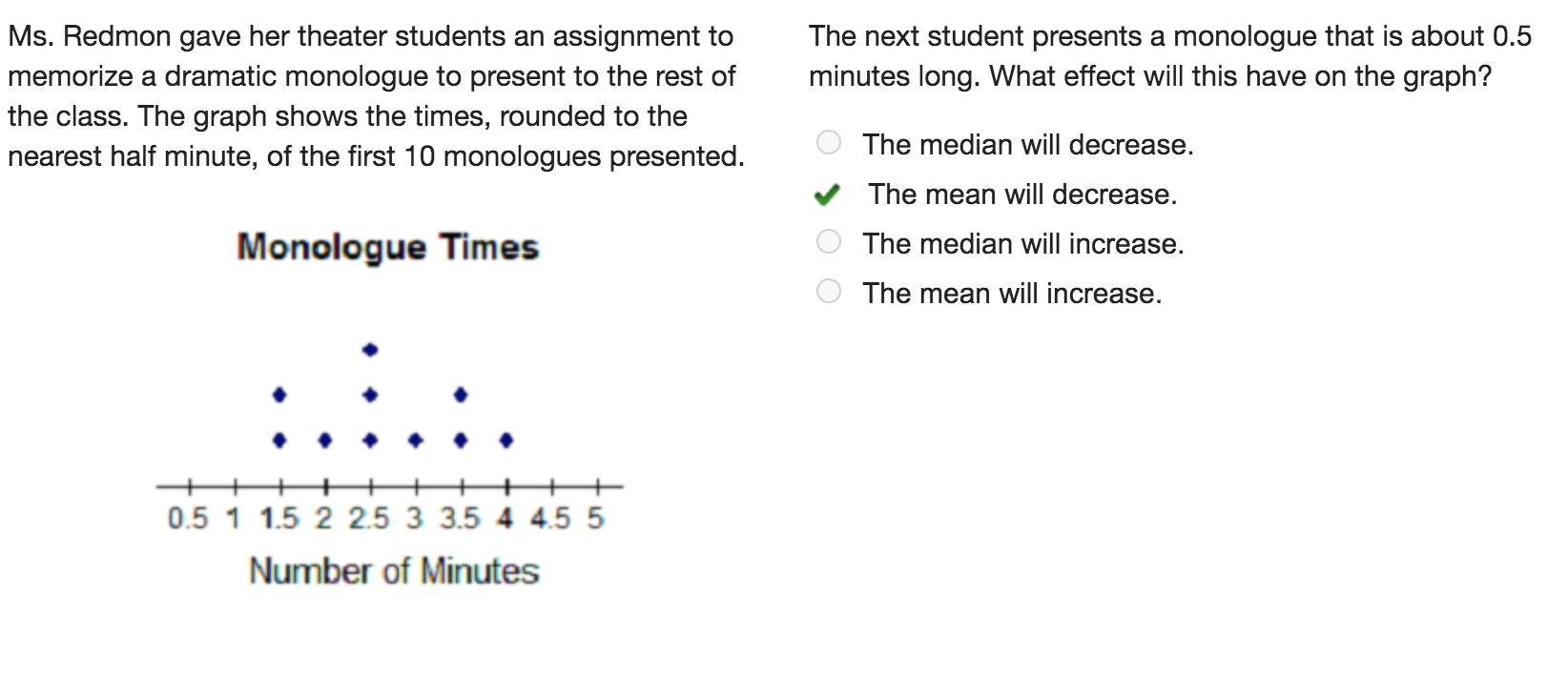This screenshot has height=675, width=1568.
Task: Click the 'Number of Minutes' axis label
Action: [x=394, y=571]
